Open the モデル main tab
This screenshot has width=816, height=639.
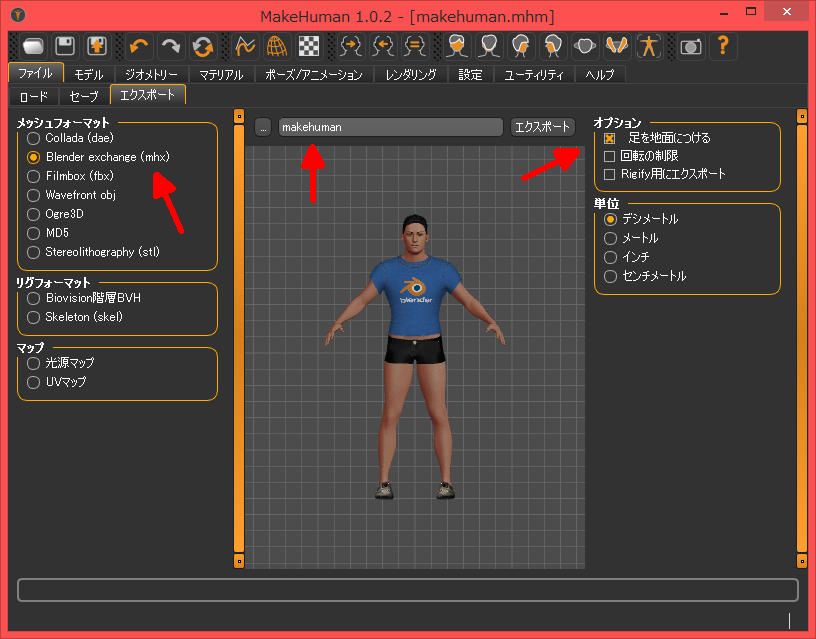click(x=88, y=74)
